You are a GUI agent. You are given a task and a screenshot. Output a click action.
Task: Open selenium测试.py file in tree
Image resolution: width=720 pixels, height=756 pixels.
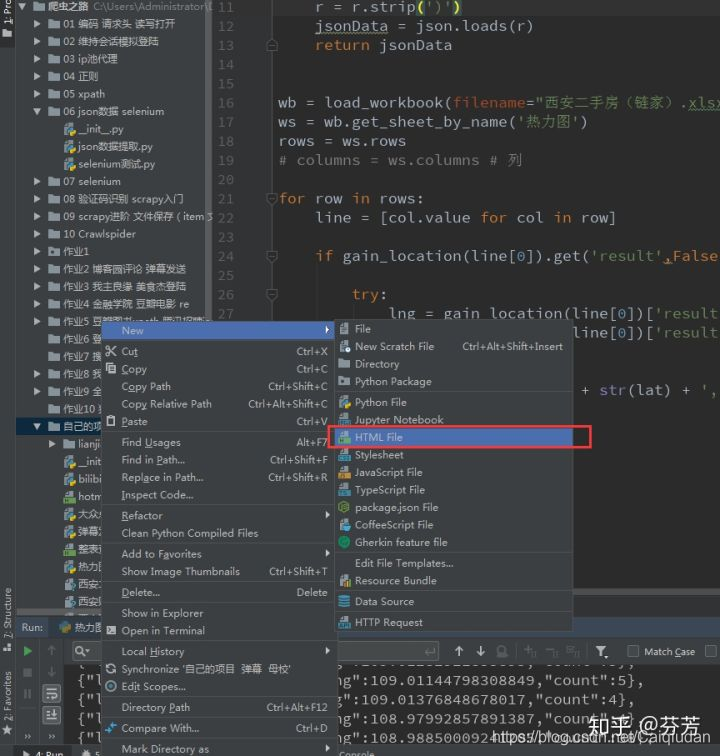pos(110,164)
